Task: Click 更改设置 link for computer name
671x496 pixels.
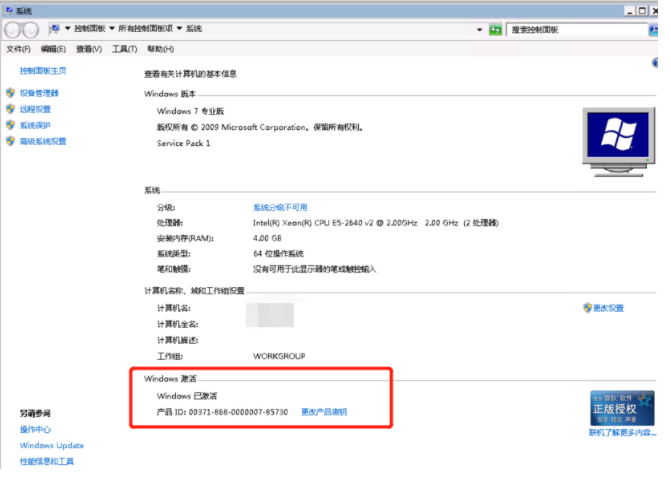Action: [608, 308]
